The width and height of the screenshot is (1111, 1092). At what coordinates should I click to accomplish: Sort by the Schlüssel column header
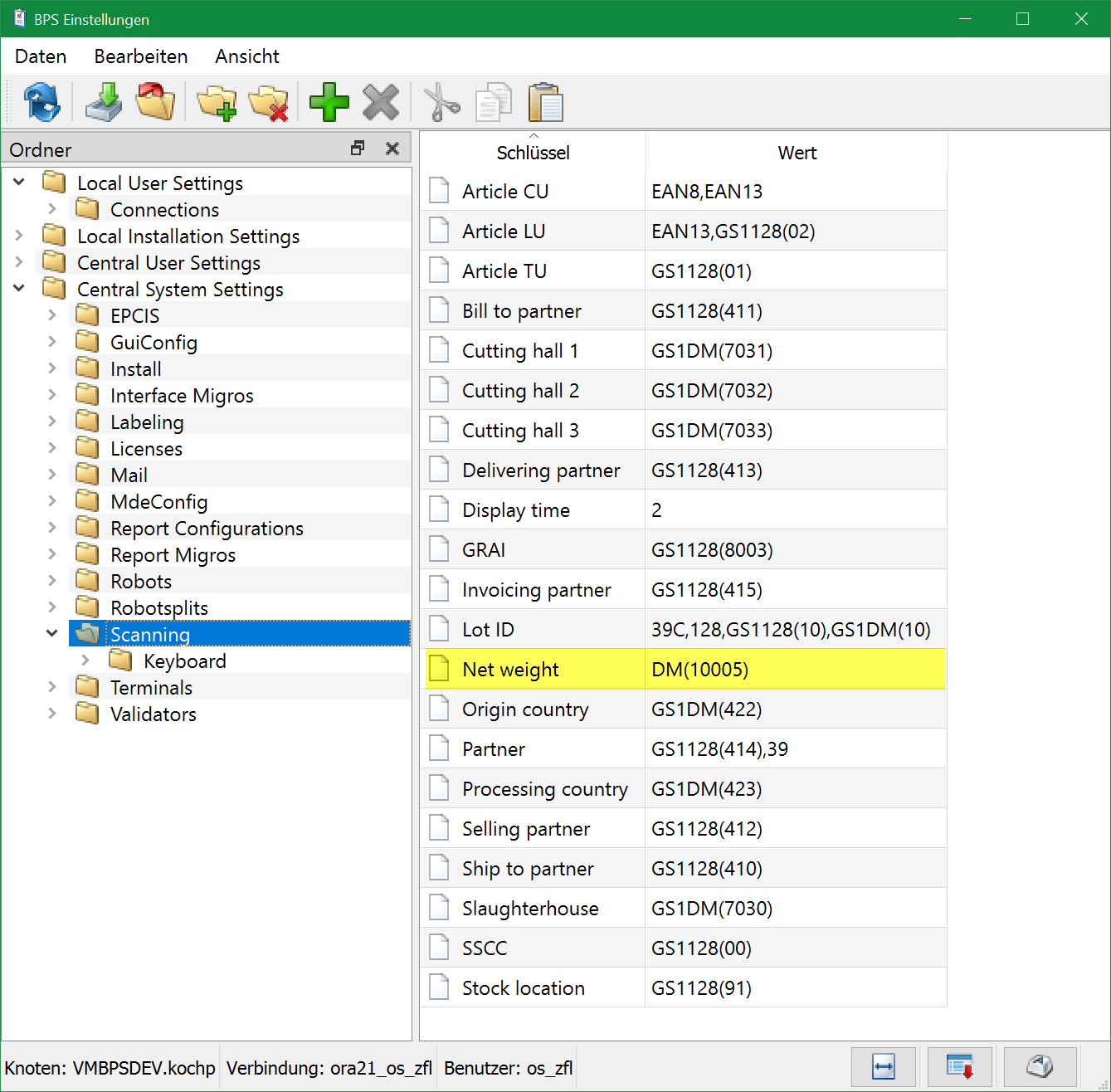(x=533, y=153)
